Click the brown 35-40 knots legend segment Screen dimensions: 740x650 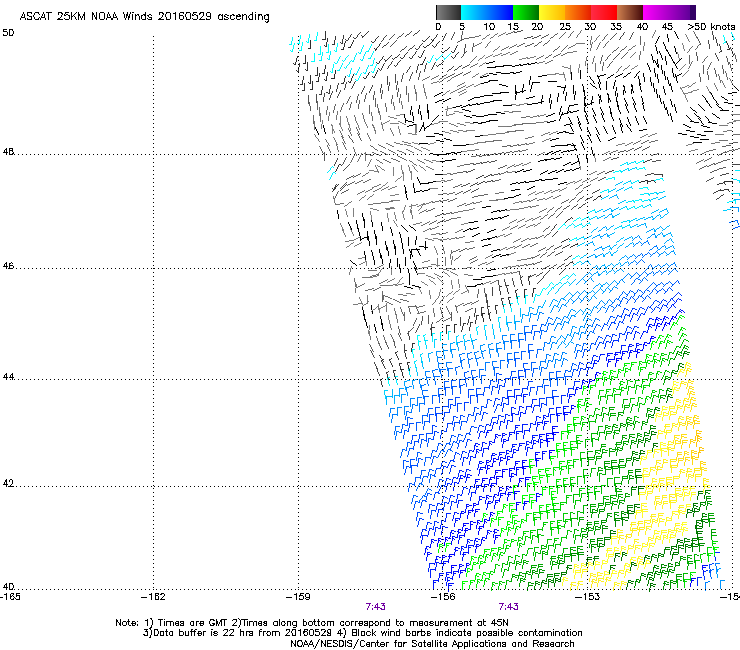[630, 12]
